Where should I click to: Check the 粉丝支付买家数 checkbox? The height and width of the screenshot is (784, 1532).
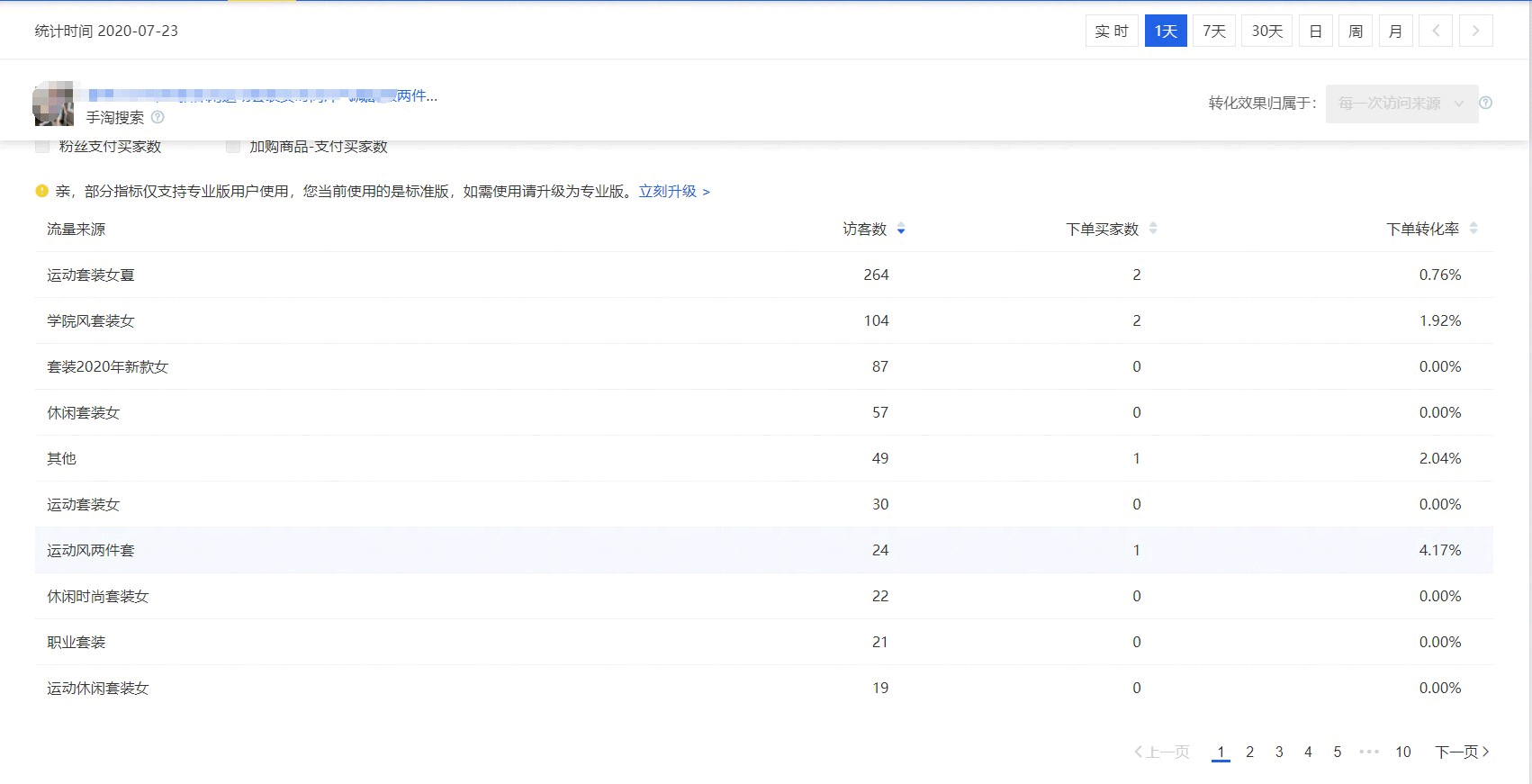[42, 146]
